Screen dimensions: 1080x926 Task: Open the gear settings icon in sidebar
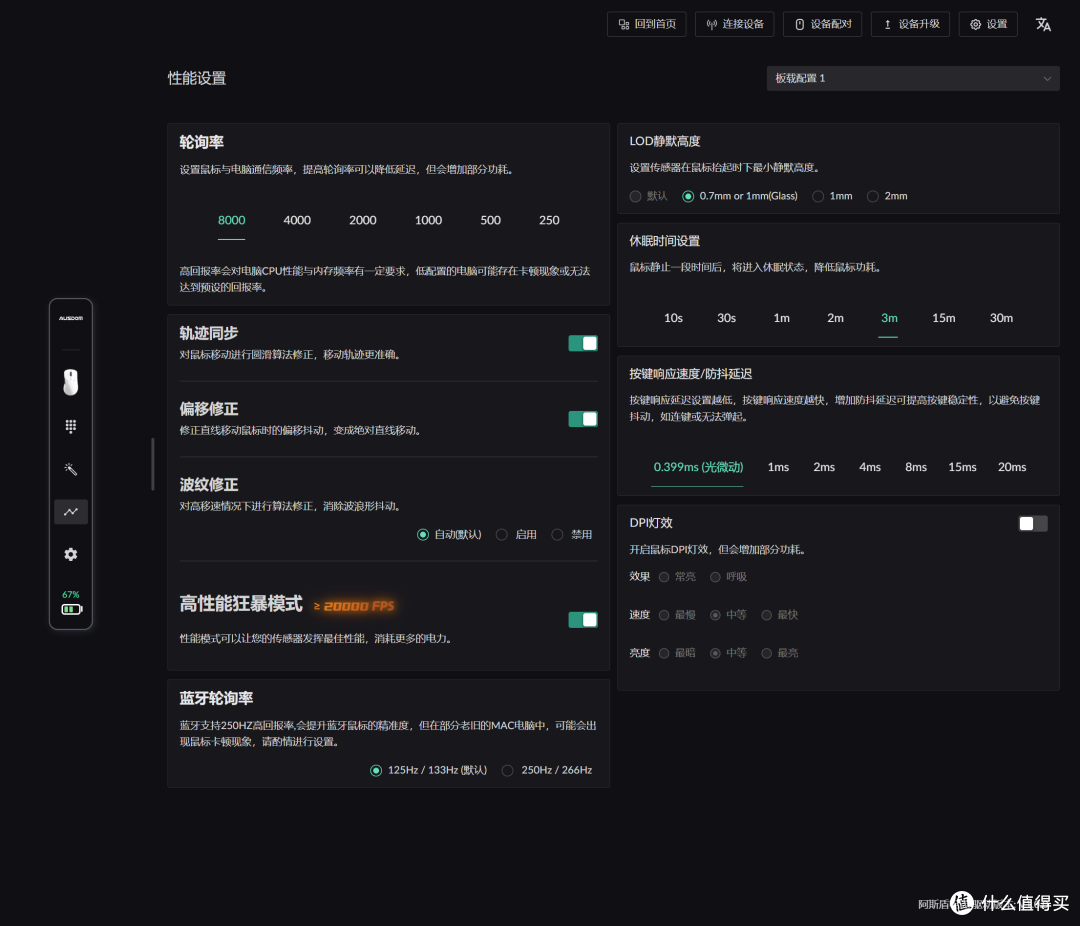[x=70, y=555]
